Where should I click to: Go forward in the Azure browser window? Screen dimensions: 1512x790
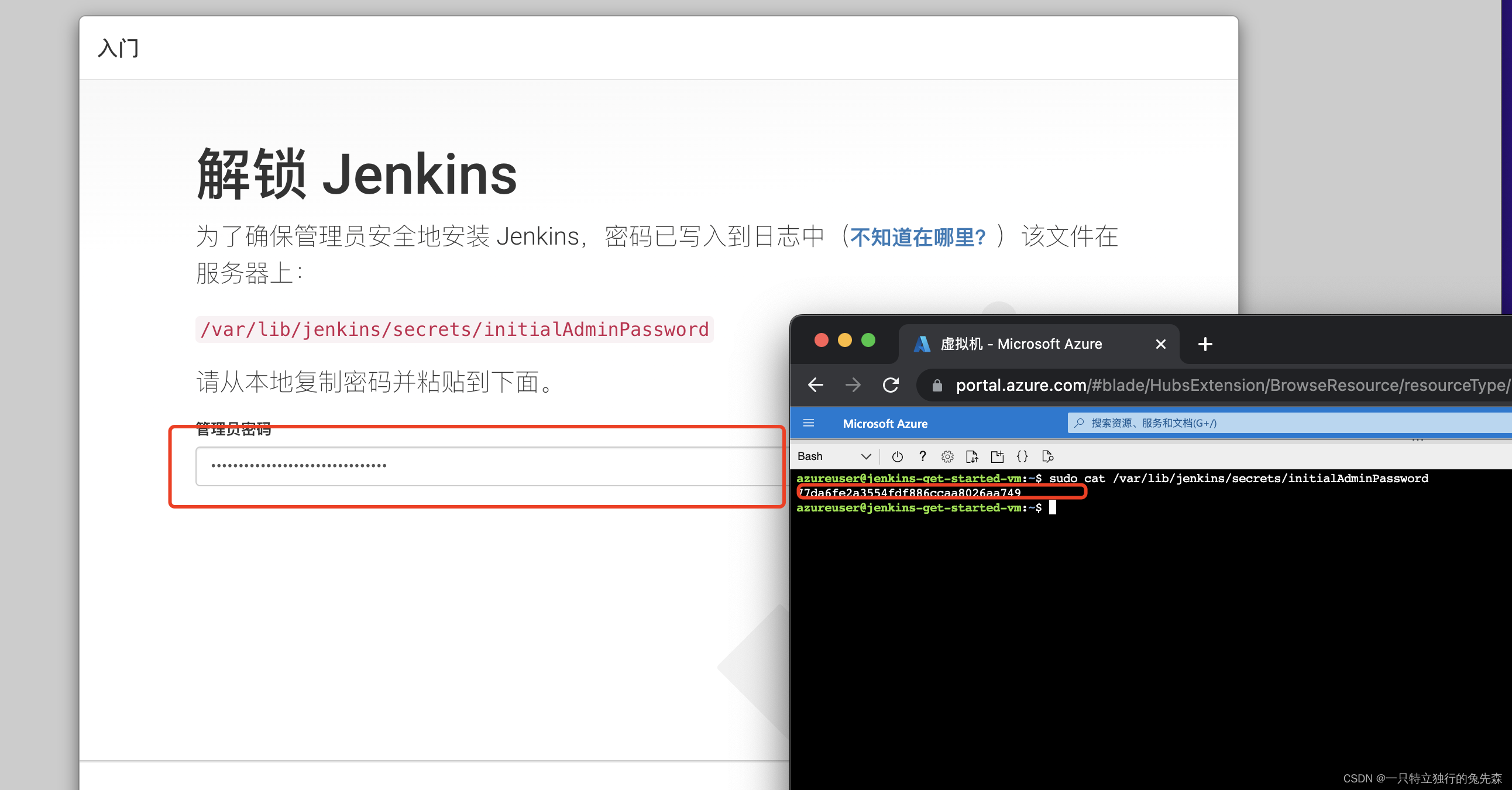[x=853, y=385]
